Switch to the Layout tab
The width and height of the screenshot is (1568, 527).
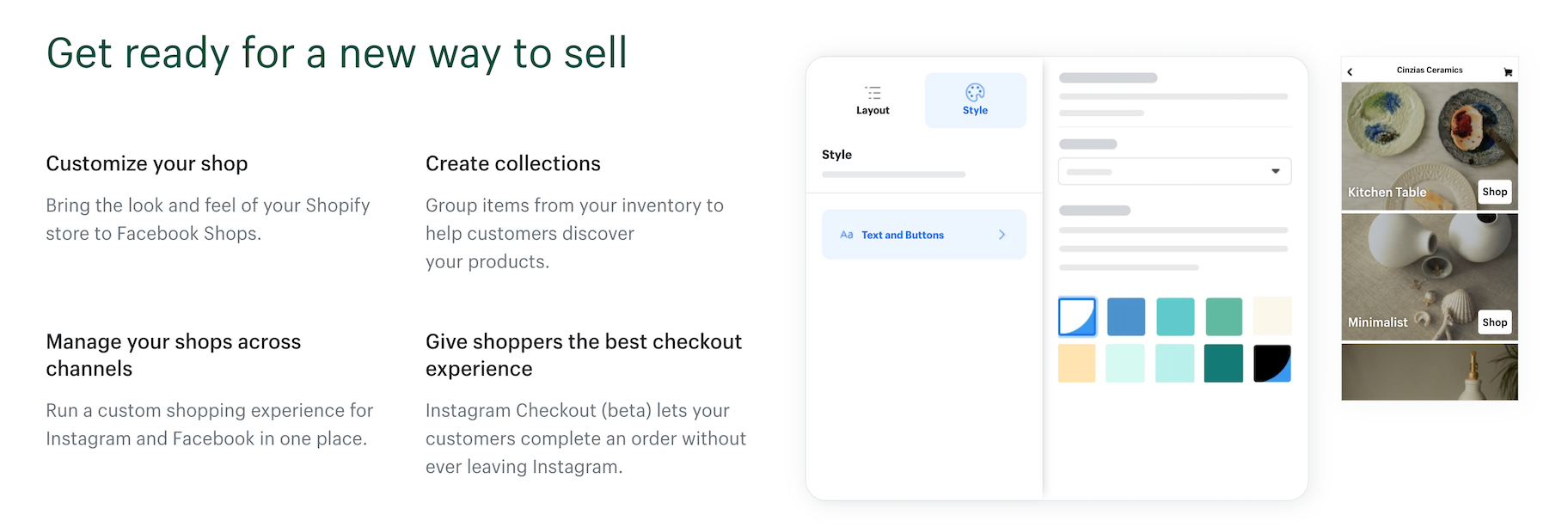click(873, 100)
